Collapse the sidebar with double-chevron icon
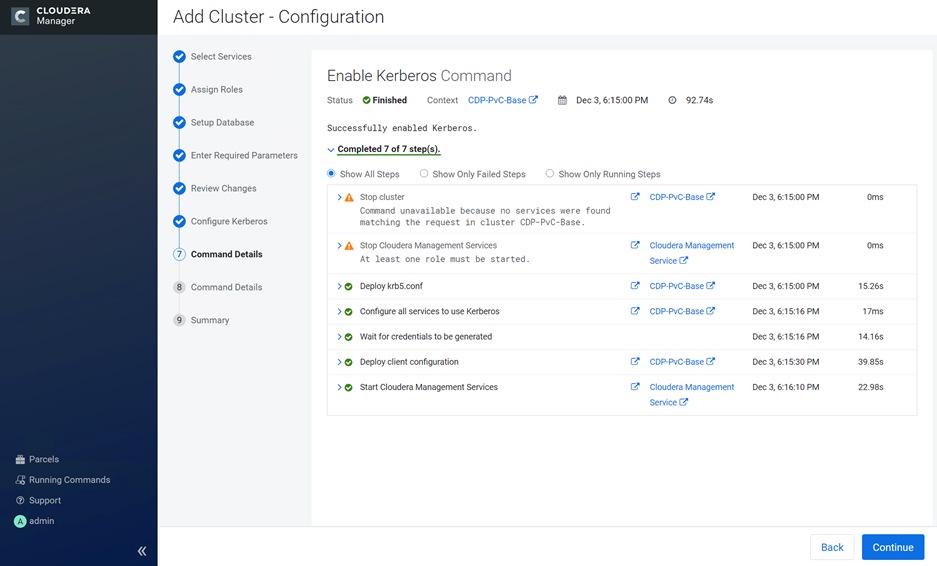The image size is (937, 566). pyautogui.click(x=142, y=551)
